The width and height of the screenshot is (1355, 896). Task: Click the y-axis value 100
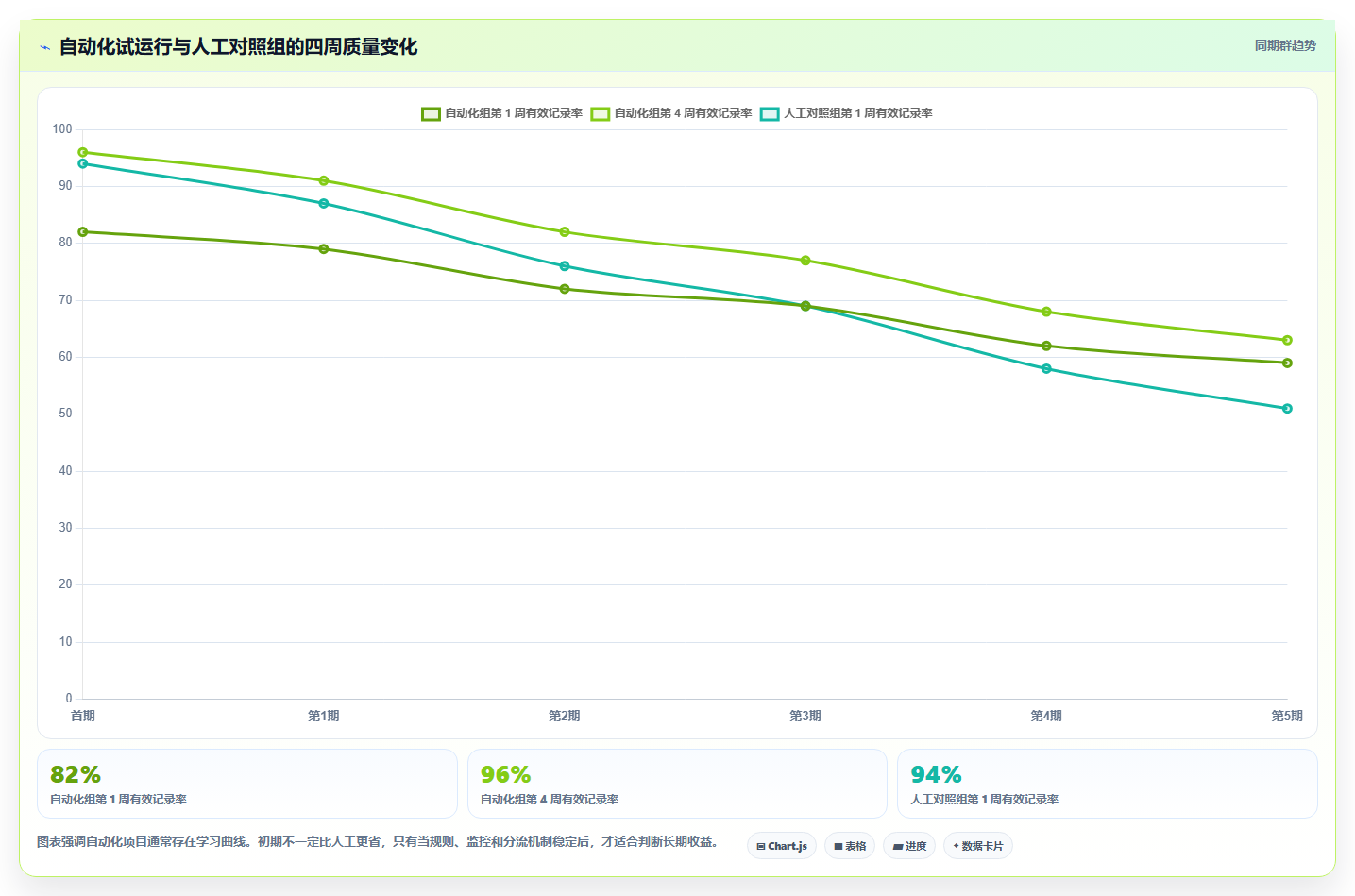click(x=62, y=129)
